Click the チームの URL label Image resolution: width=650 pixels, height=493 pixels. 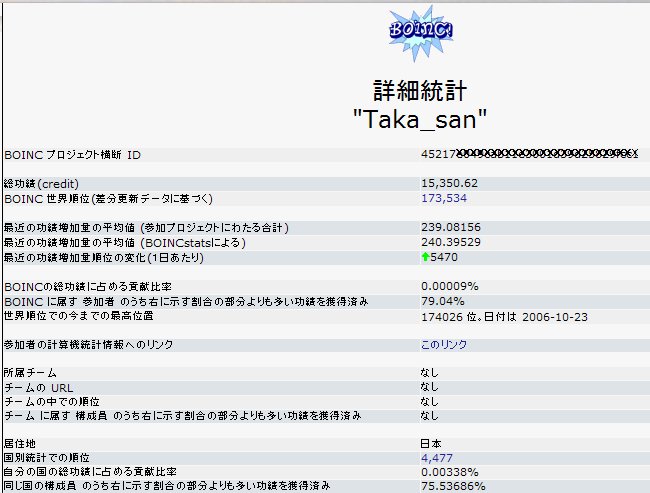(x=38, y=388)
